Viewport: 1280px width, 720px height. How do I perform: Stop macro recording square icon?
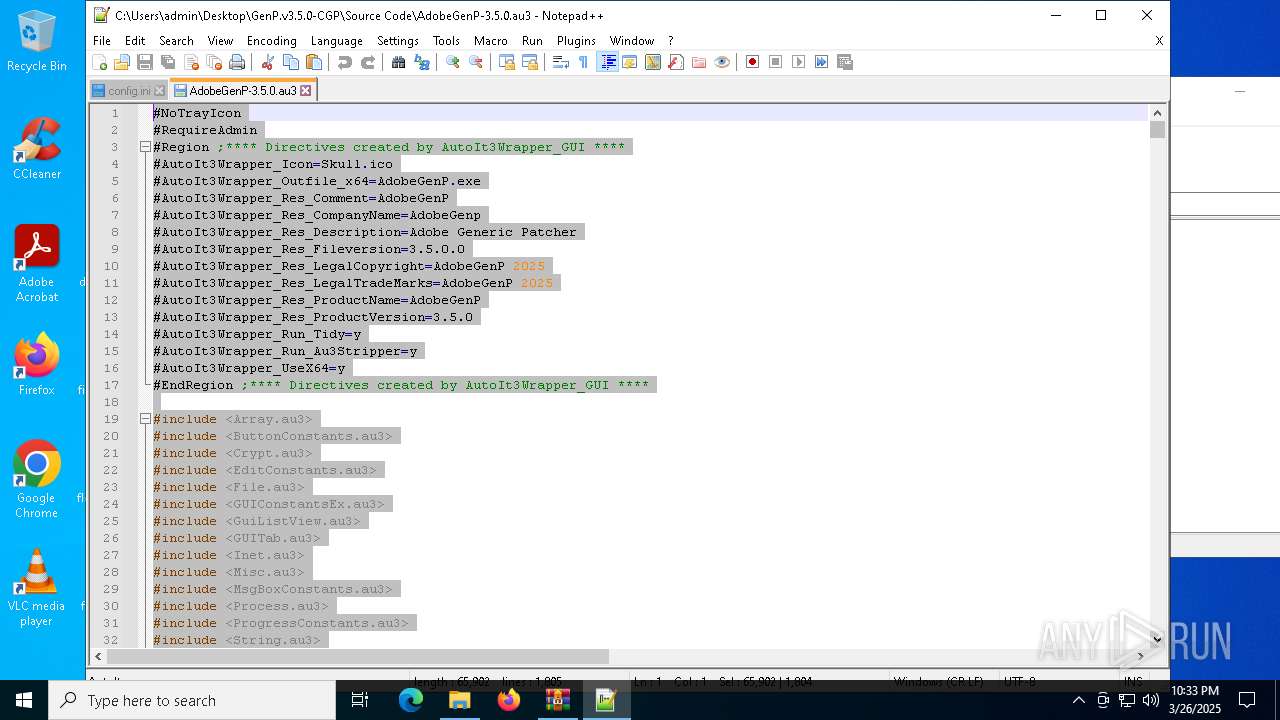click(x=776, y=62)
